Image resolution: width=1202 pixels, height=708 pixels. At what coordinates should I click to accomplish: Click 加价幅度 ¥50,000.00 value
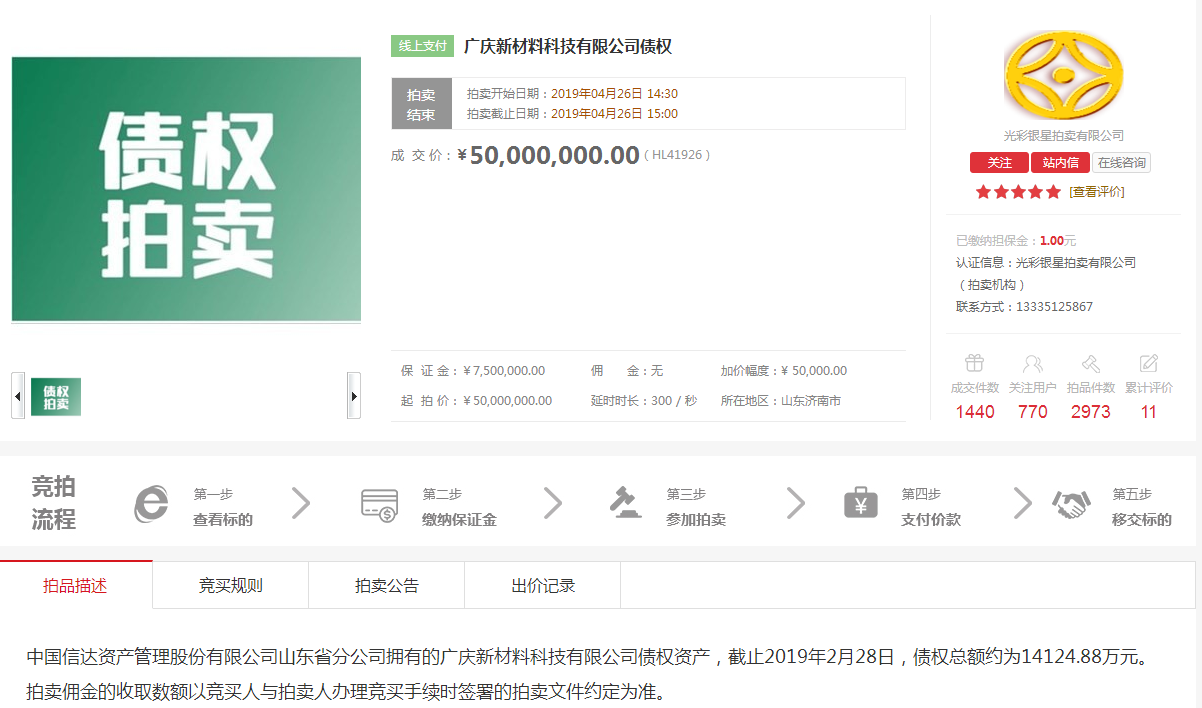click(x=814, y=370)
